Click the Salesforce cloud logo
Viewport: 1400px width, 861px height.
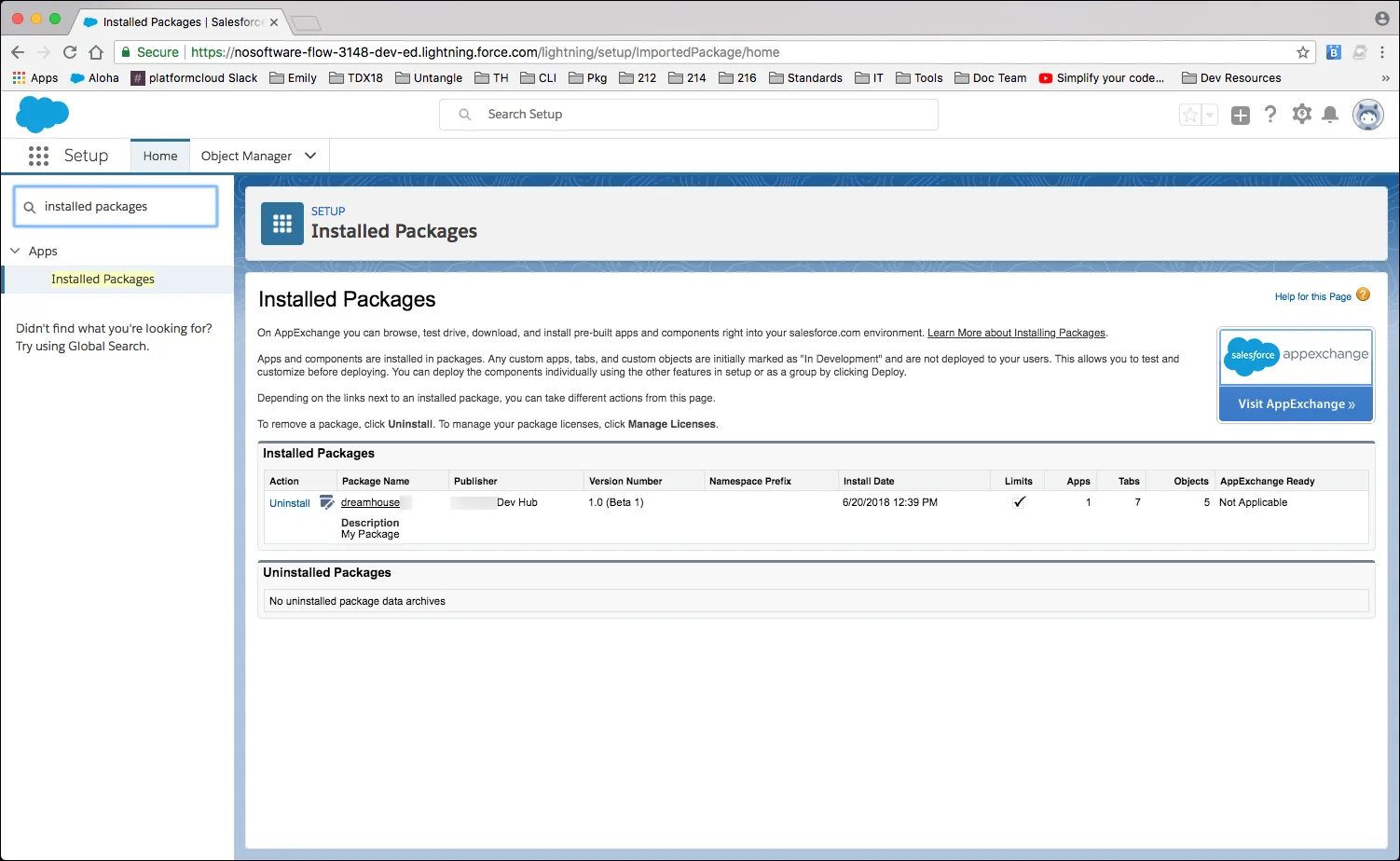pos(42,115)
